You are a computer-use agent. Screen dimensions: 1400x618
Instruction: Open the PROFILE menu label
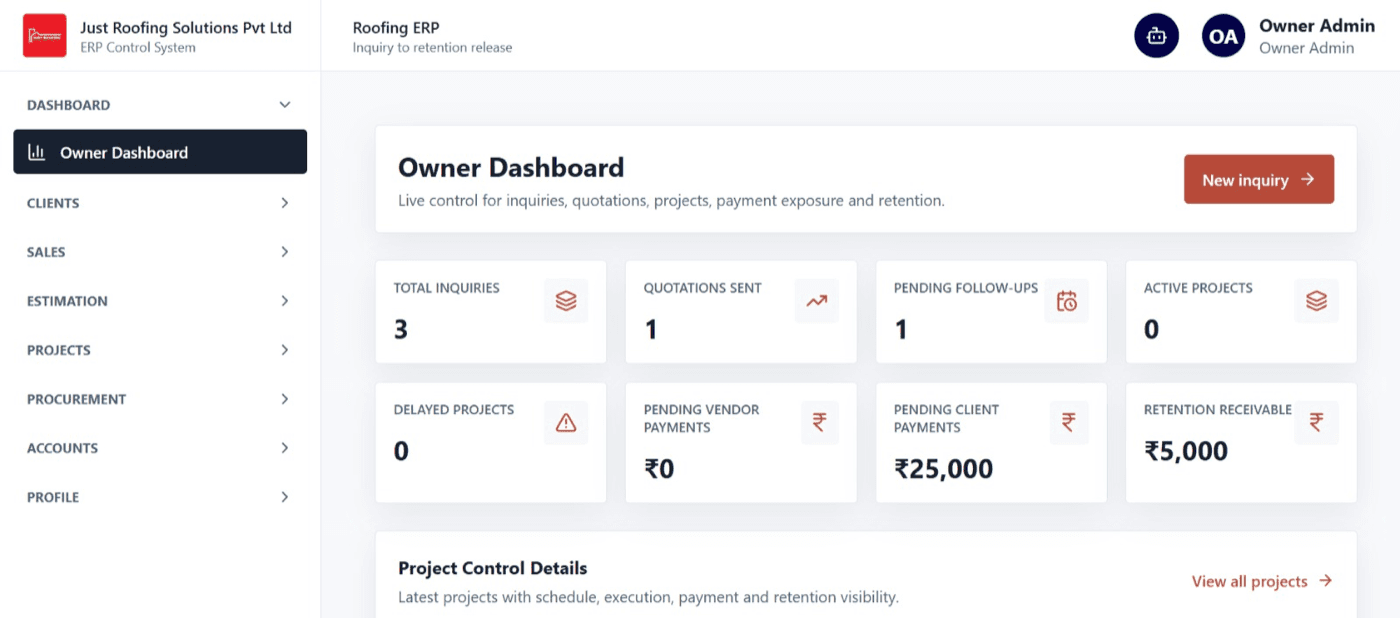[x=53, y=497]
